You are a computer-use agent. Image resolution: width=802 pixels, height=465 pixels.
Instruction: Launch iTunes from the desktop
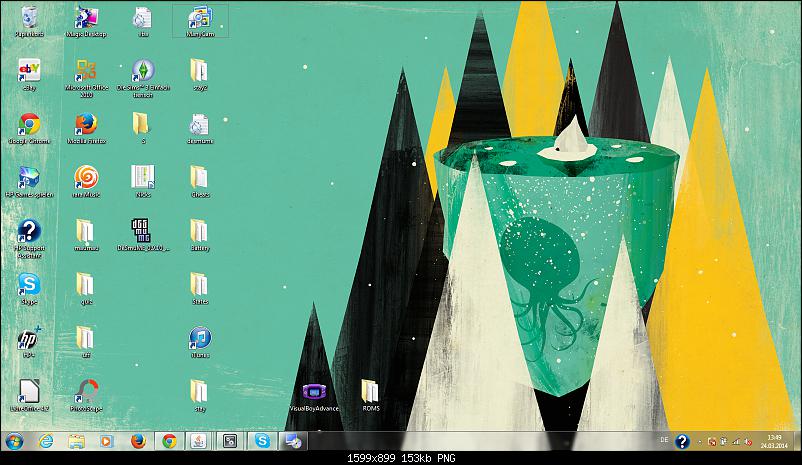click(200, 342)
